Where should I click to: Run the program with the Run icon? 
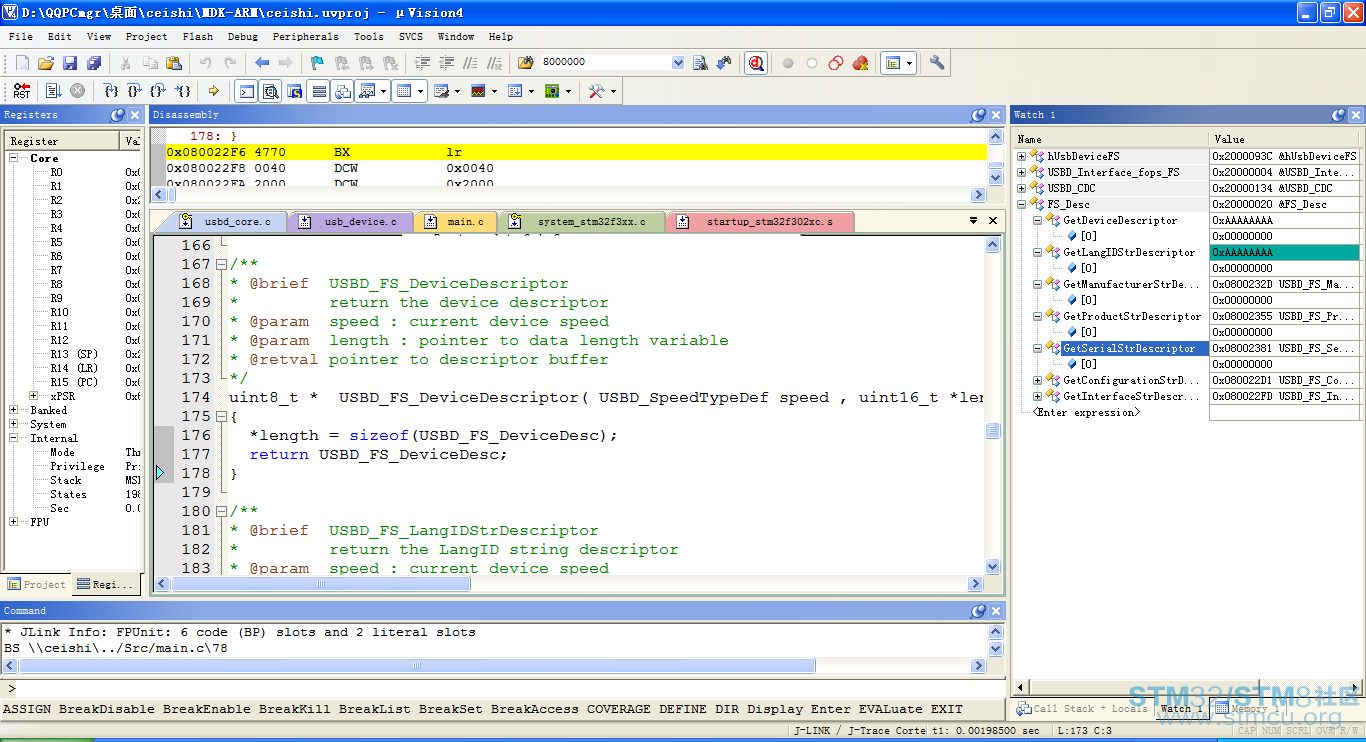(x=53, y=91)
